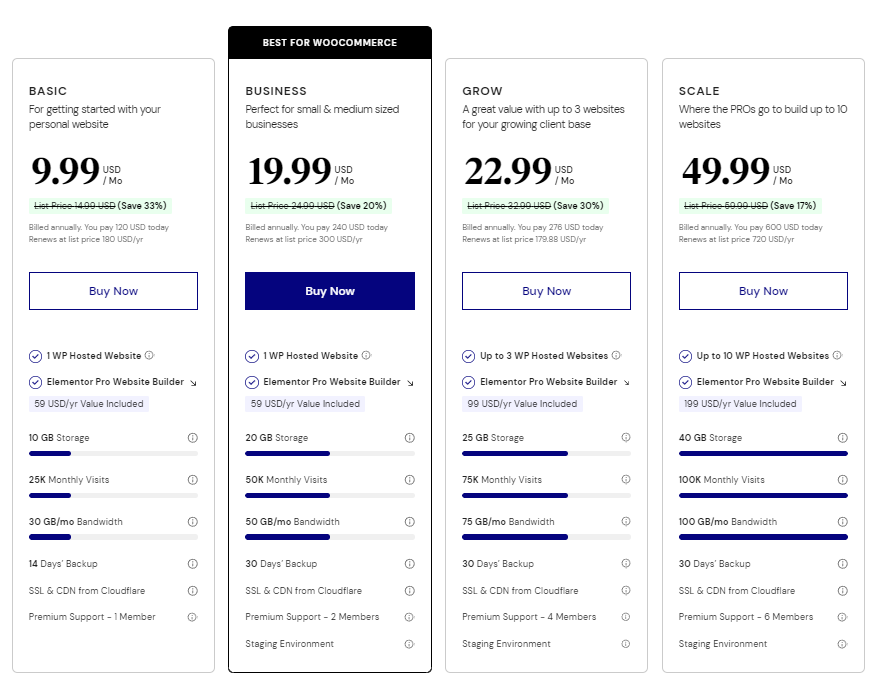Select the Best for WooCommerce banner
The image size is (878, 684).
click(330, 43)
